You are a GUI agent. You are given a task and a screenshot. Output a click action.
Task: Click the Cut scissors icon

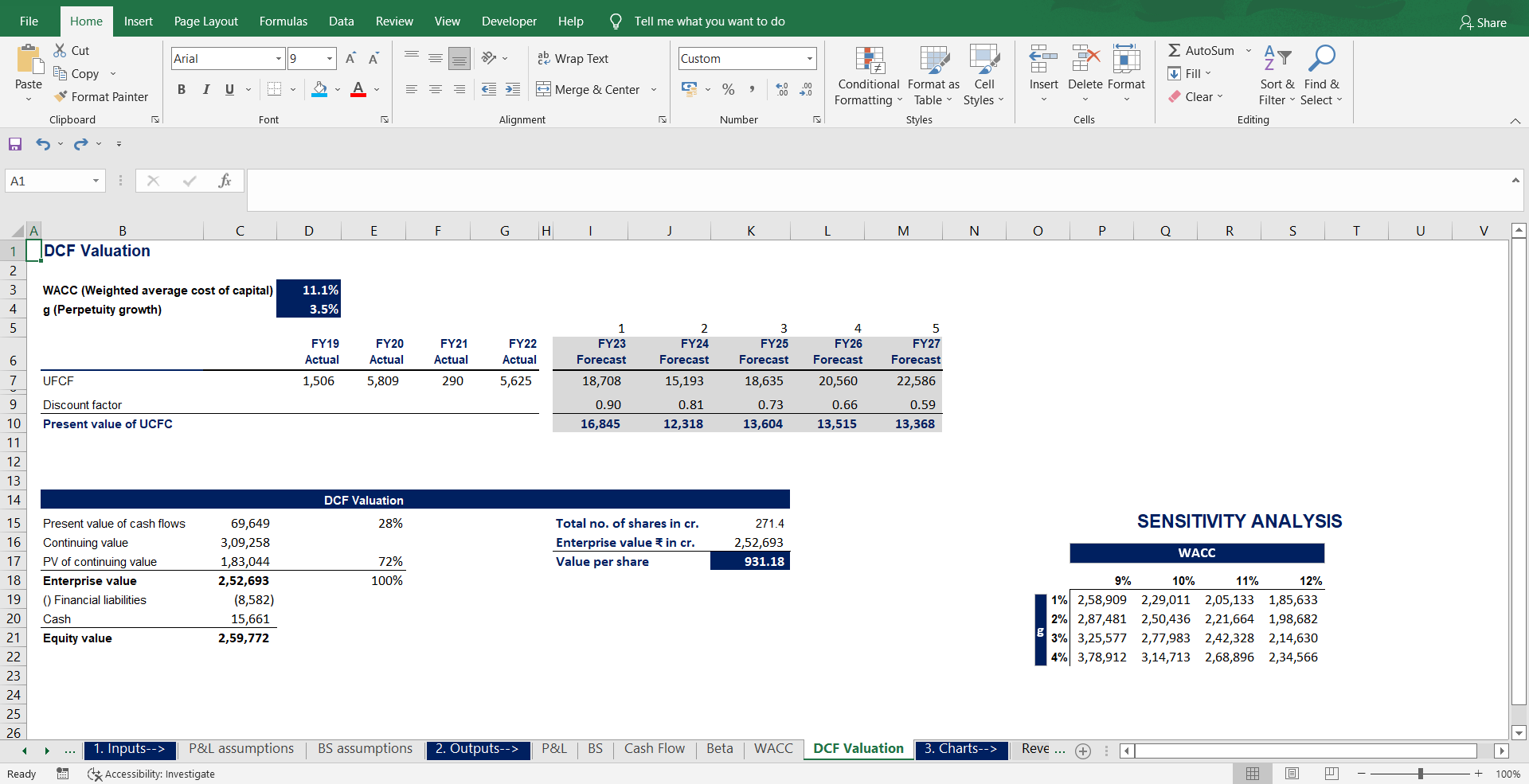[x=61, y=50]
